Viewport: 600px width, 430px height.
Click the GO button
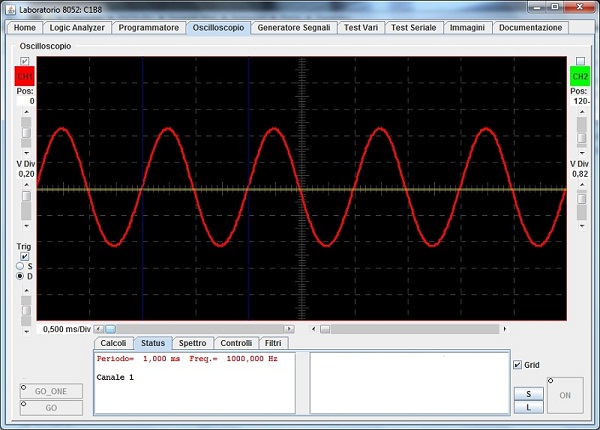[51, 408]
